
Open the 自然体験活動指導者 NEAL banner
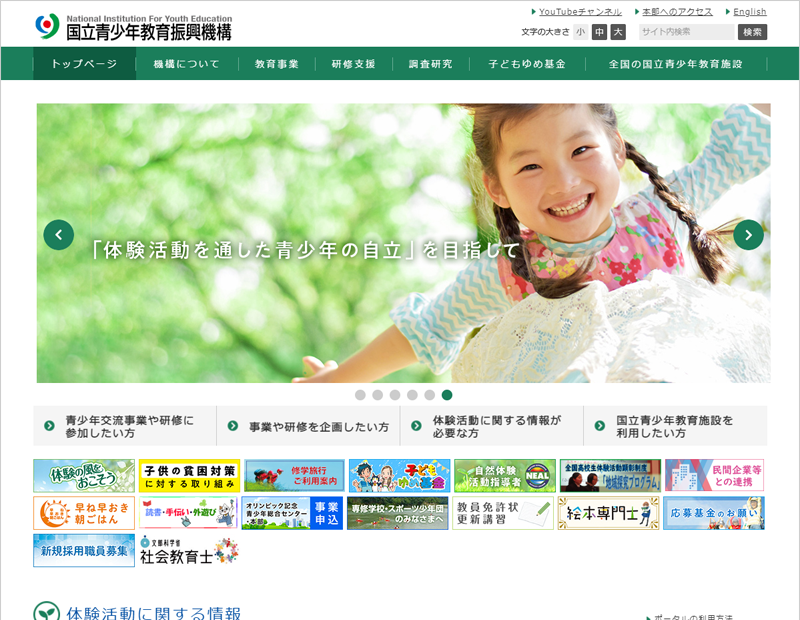point(505,476)
